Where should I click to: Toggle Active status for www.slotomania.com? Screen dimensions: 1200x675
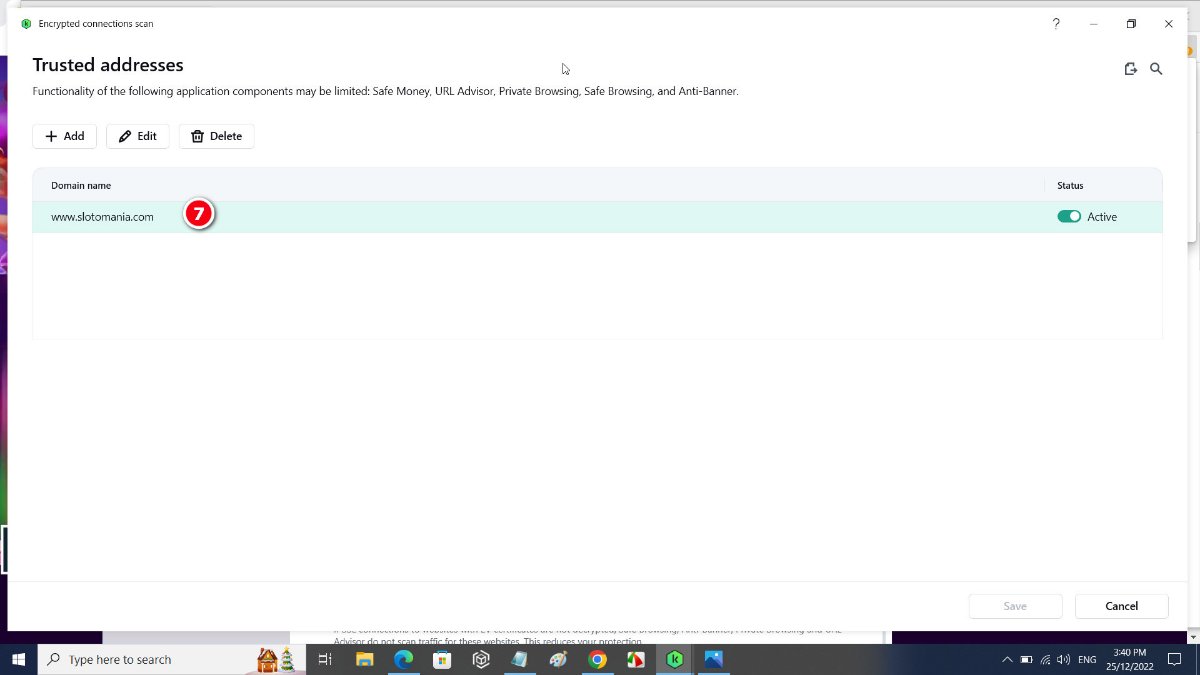pos(1069,216)
